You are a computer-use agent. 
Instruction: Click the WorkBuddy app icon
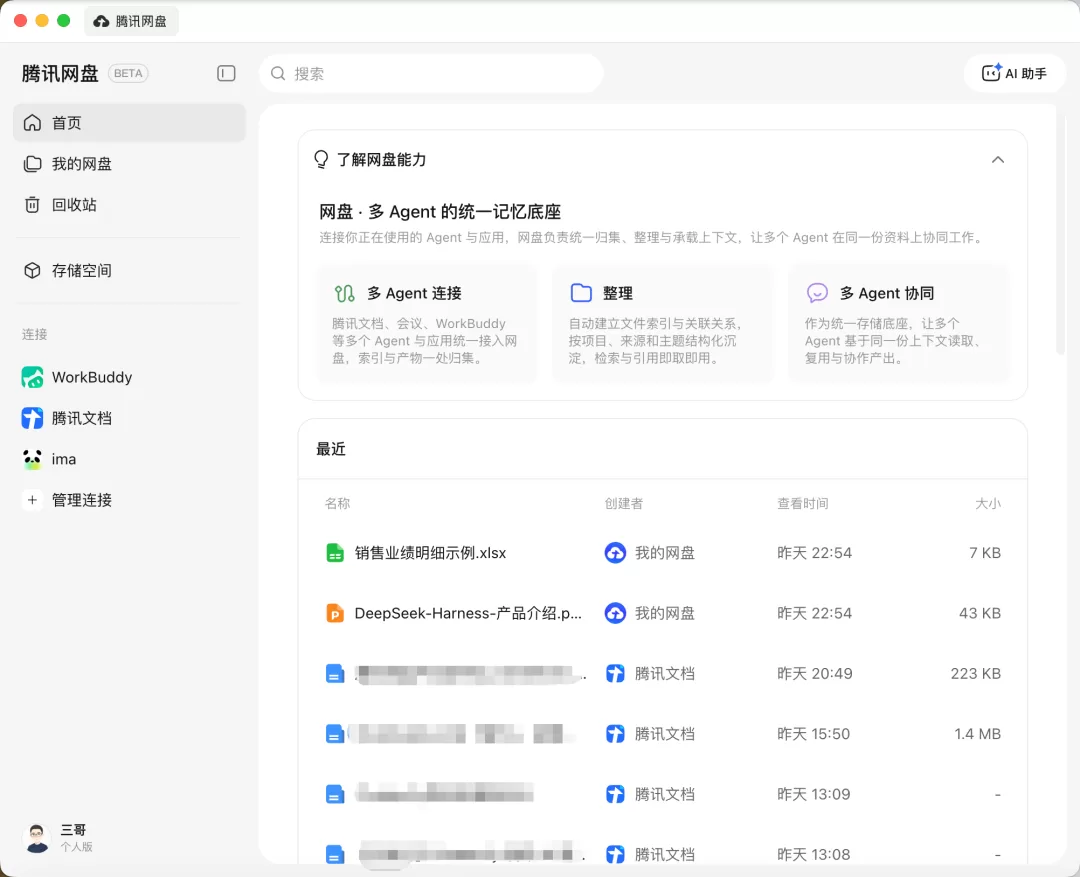pyautogui.click(x=32, y=377)
